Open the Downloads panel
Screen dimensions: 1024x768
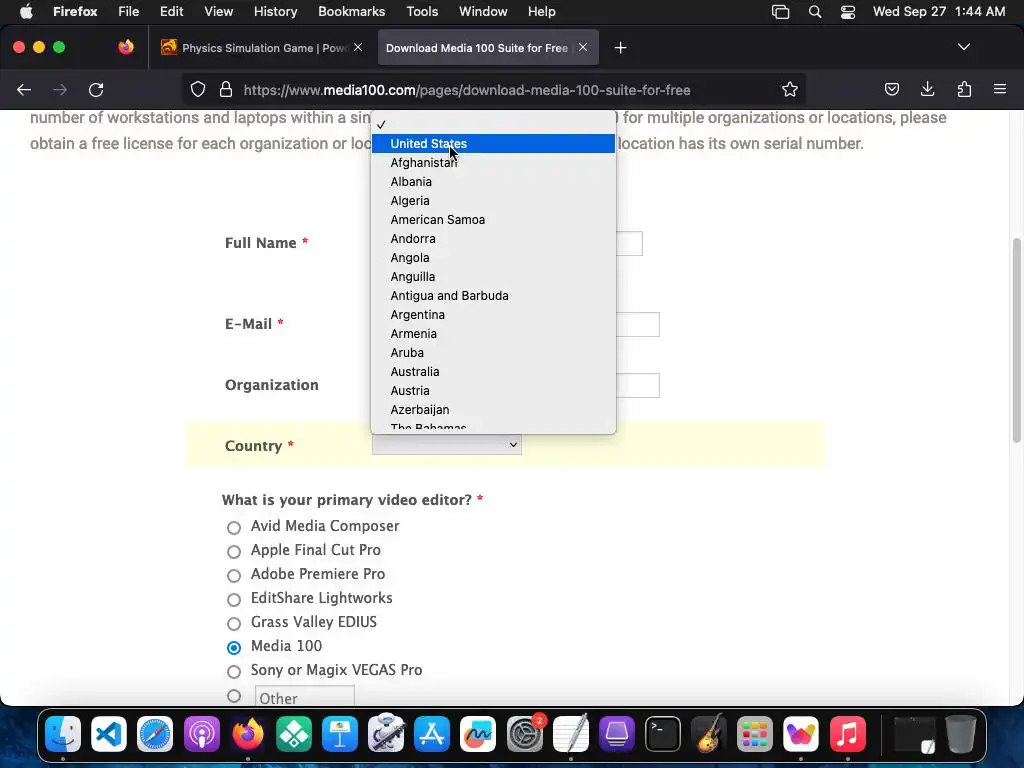point(927,89)
